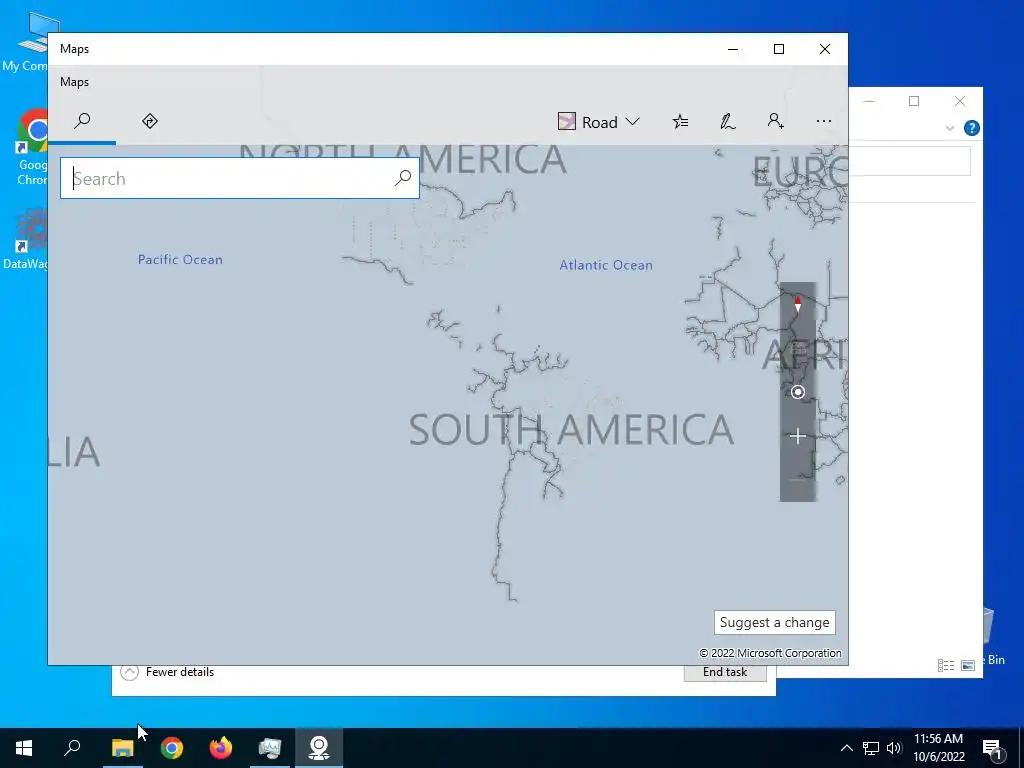This screenshot has width=1024, height=768.
Task: Click the Show my location button
Action: 797,392
